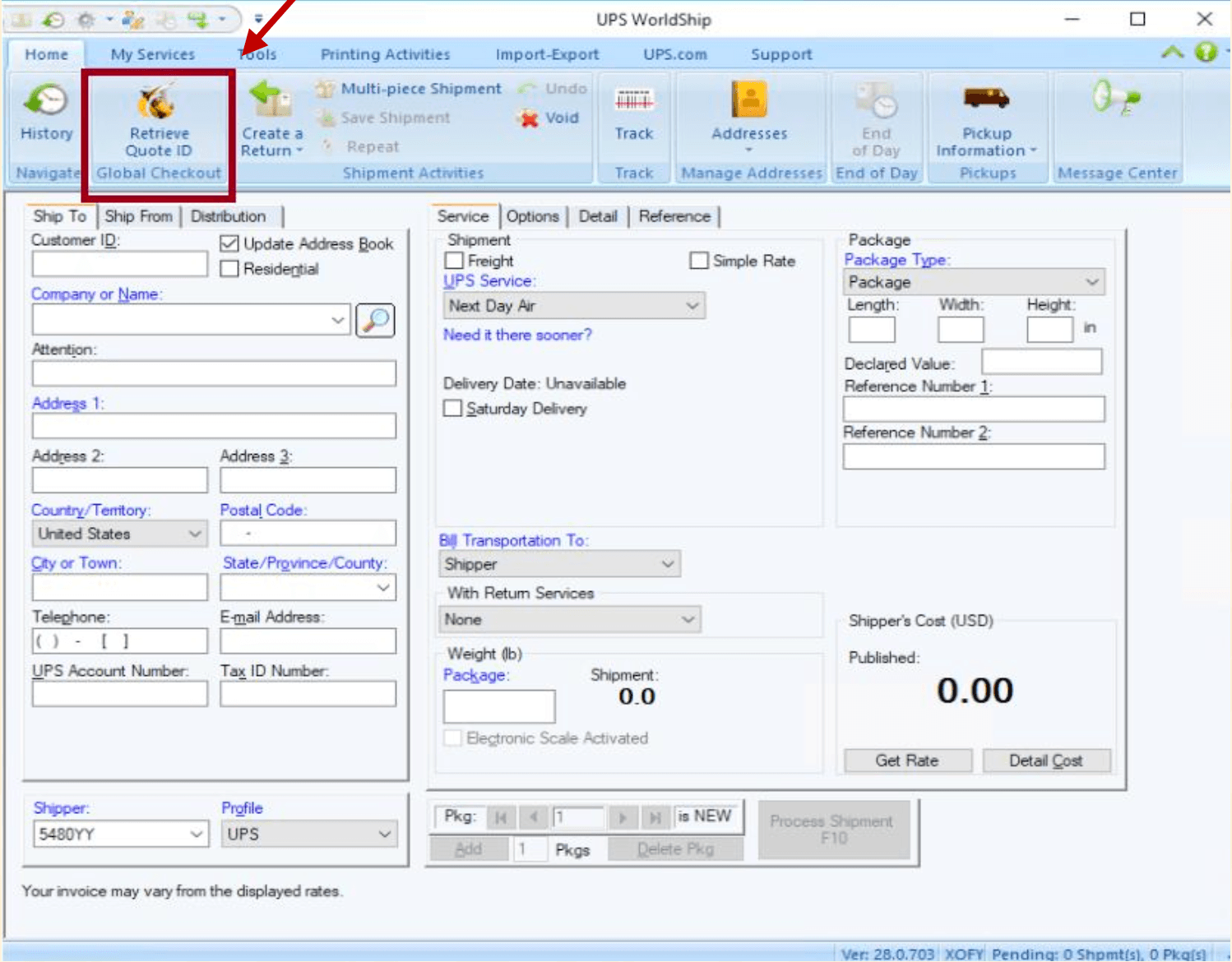Open the Message Center megaphone icon
The image size is (1232, 962).
click(1116, 99)
